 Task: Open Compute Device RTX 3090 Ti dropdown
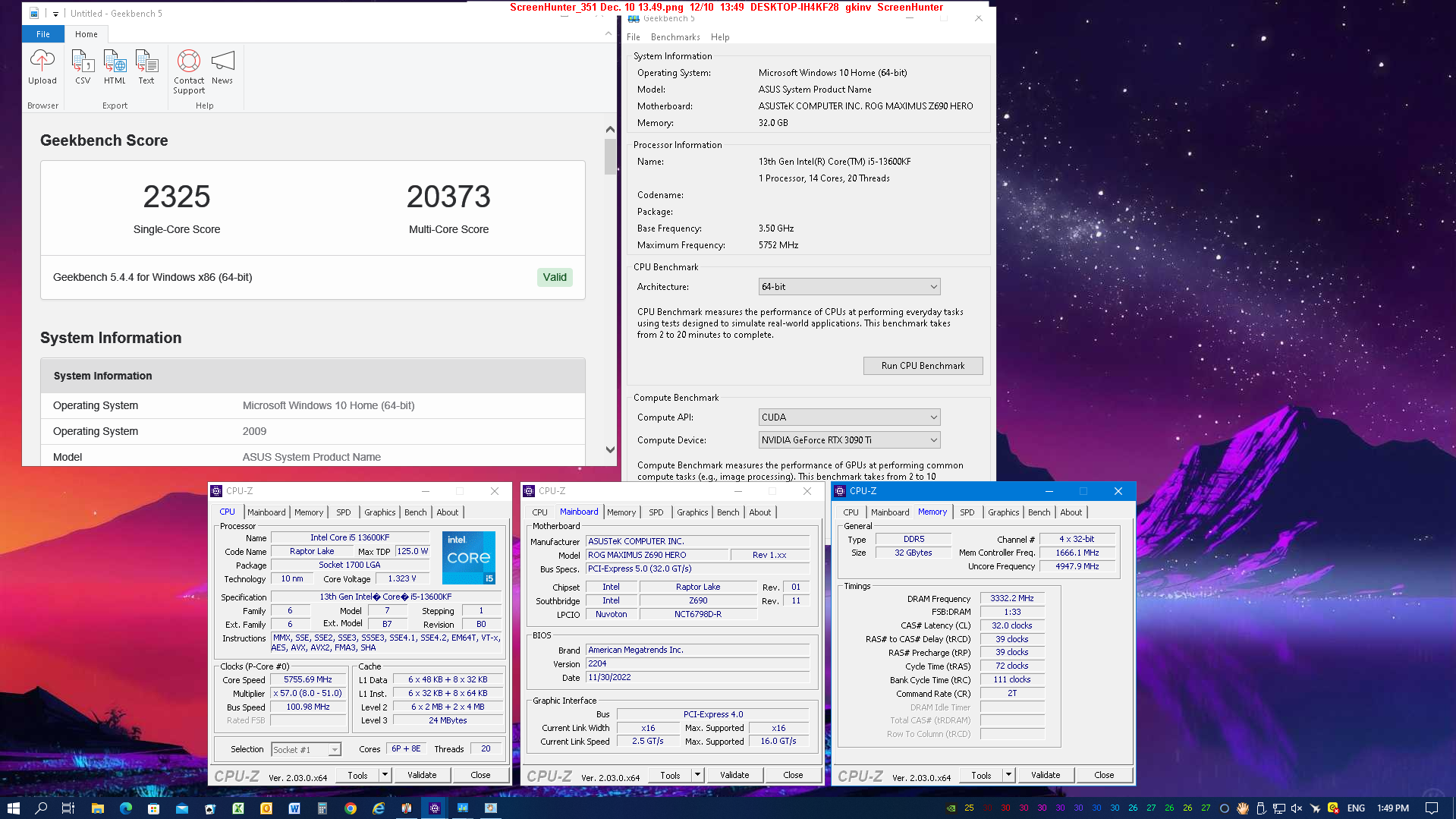849,439
